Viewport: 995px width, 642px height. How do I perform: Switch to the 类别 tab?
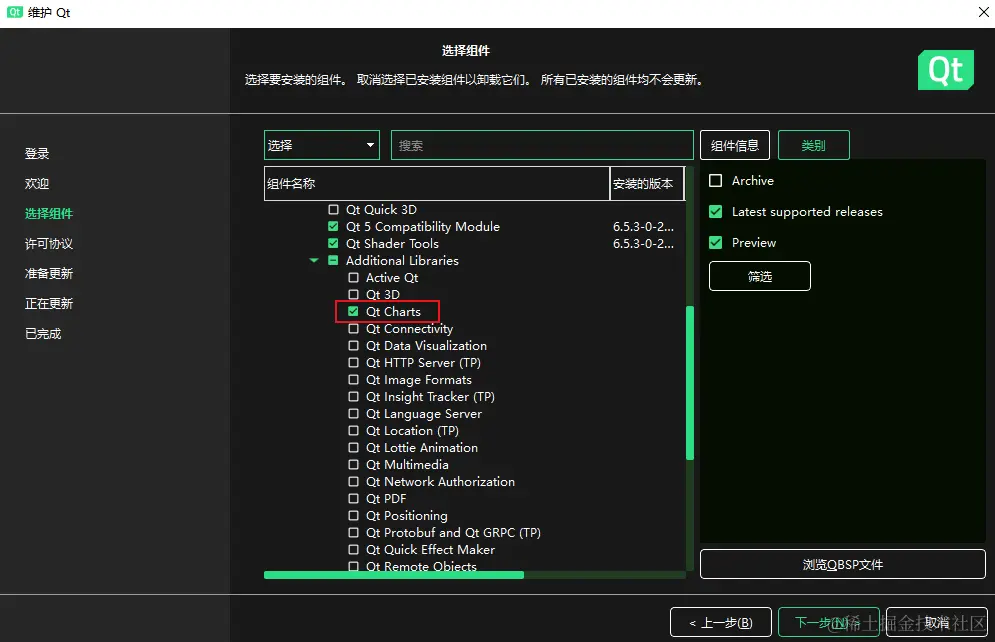coord(814,145)
